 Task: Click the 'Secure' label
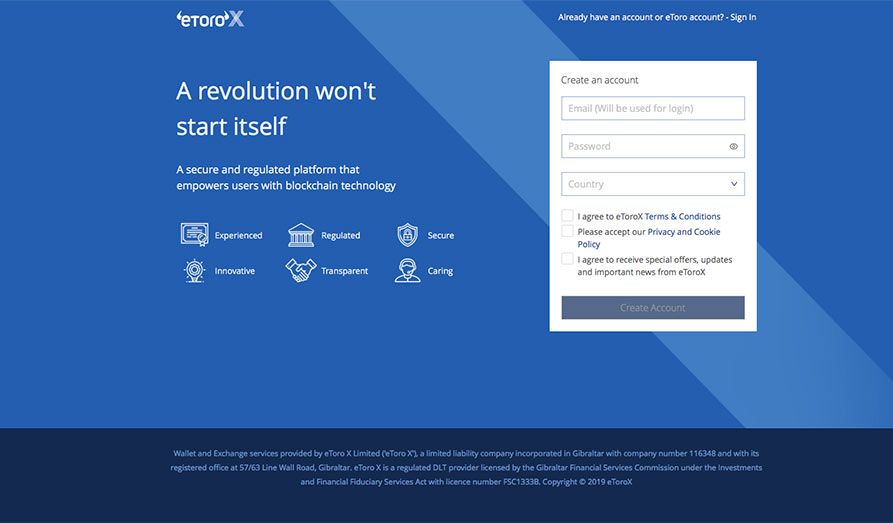click(x=441, y=235)
